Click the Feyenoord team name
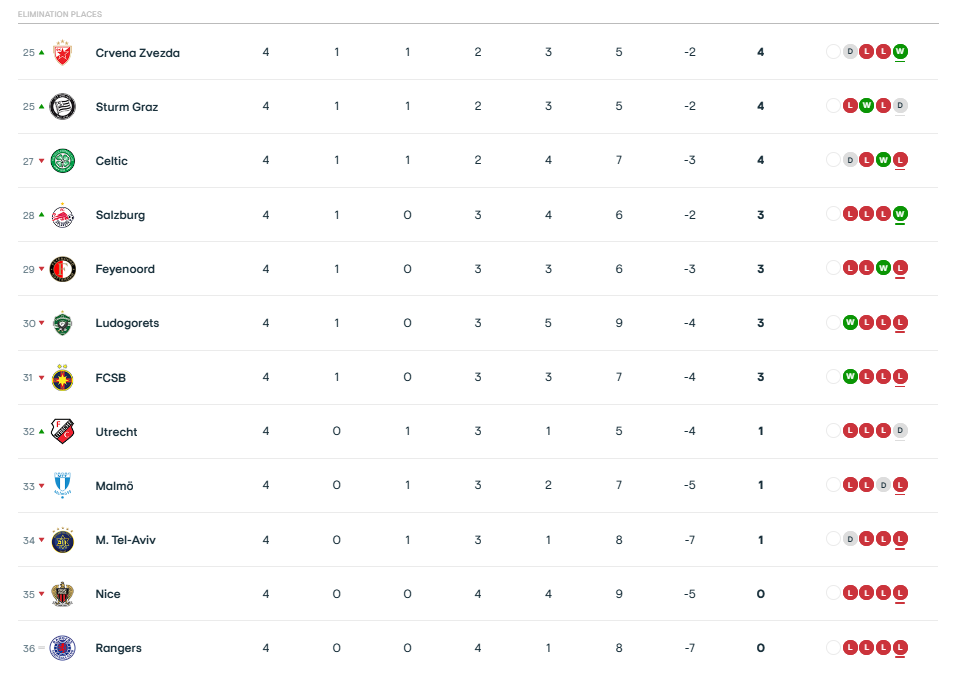 pyautogui.click(x=125, y=269)
